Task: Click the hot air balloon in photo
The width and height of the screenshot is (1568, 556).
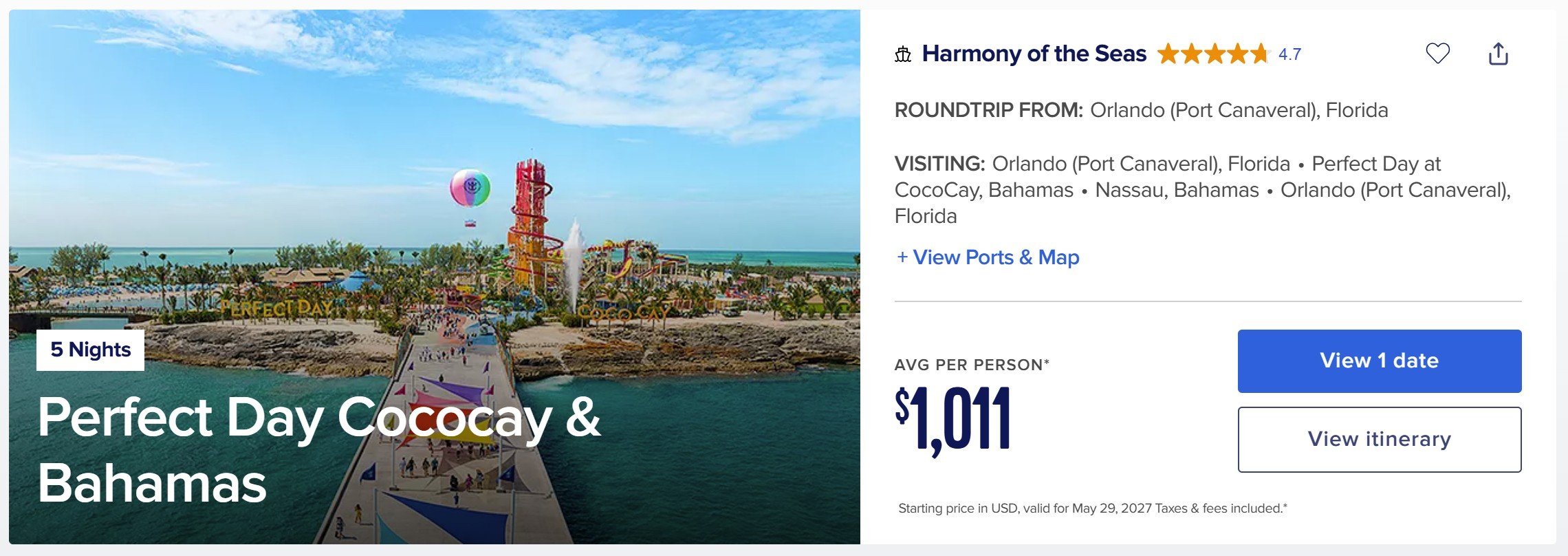Action: click(470, 189)
